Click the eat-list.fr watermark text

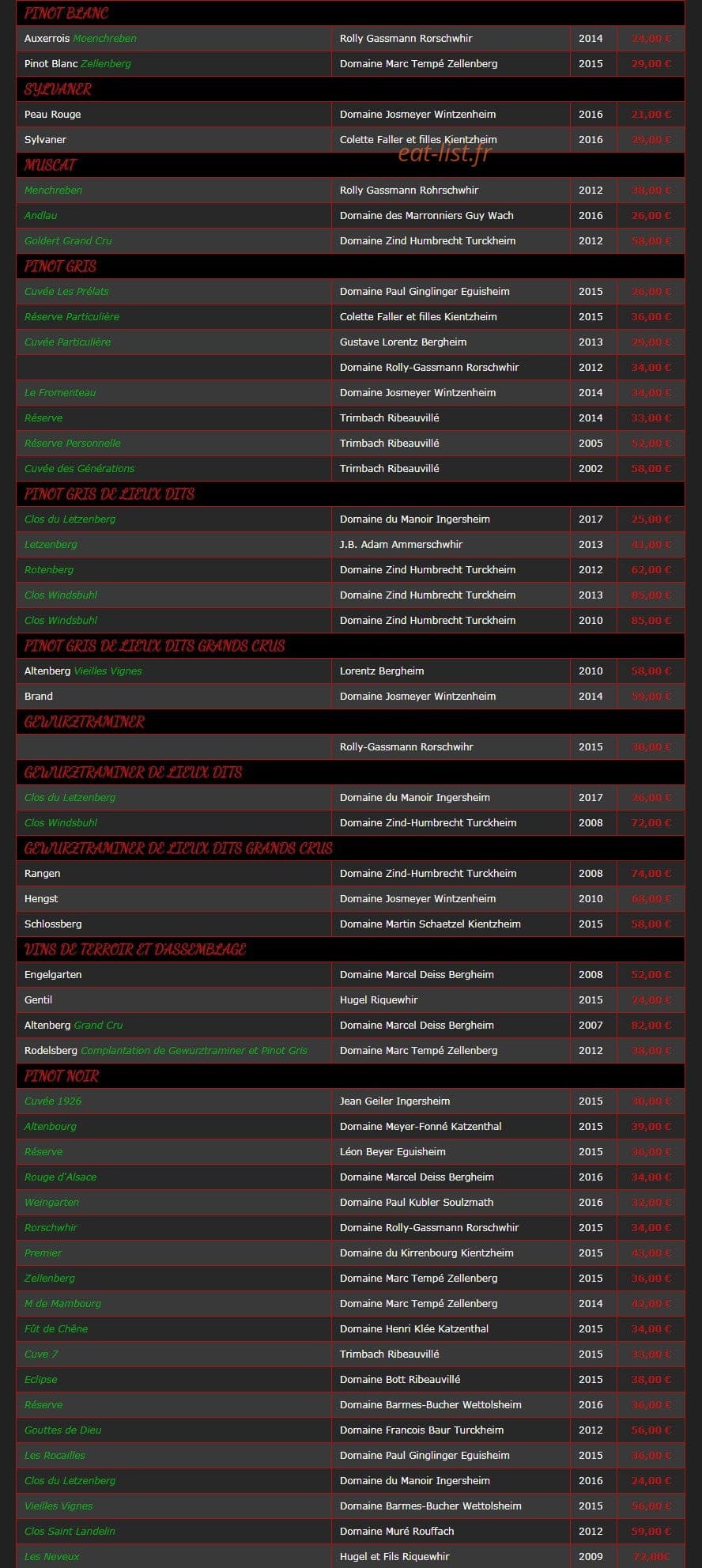tap(444, 153)
